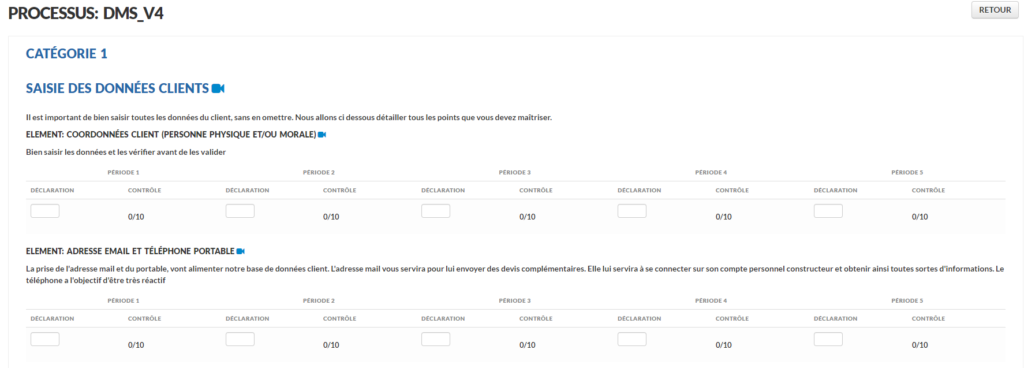1024x368 pixels.
Task: Select Période 5 déclaration field for Coordonnées client
Action: click(828, 211)
